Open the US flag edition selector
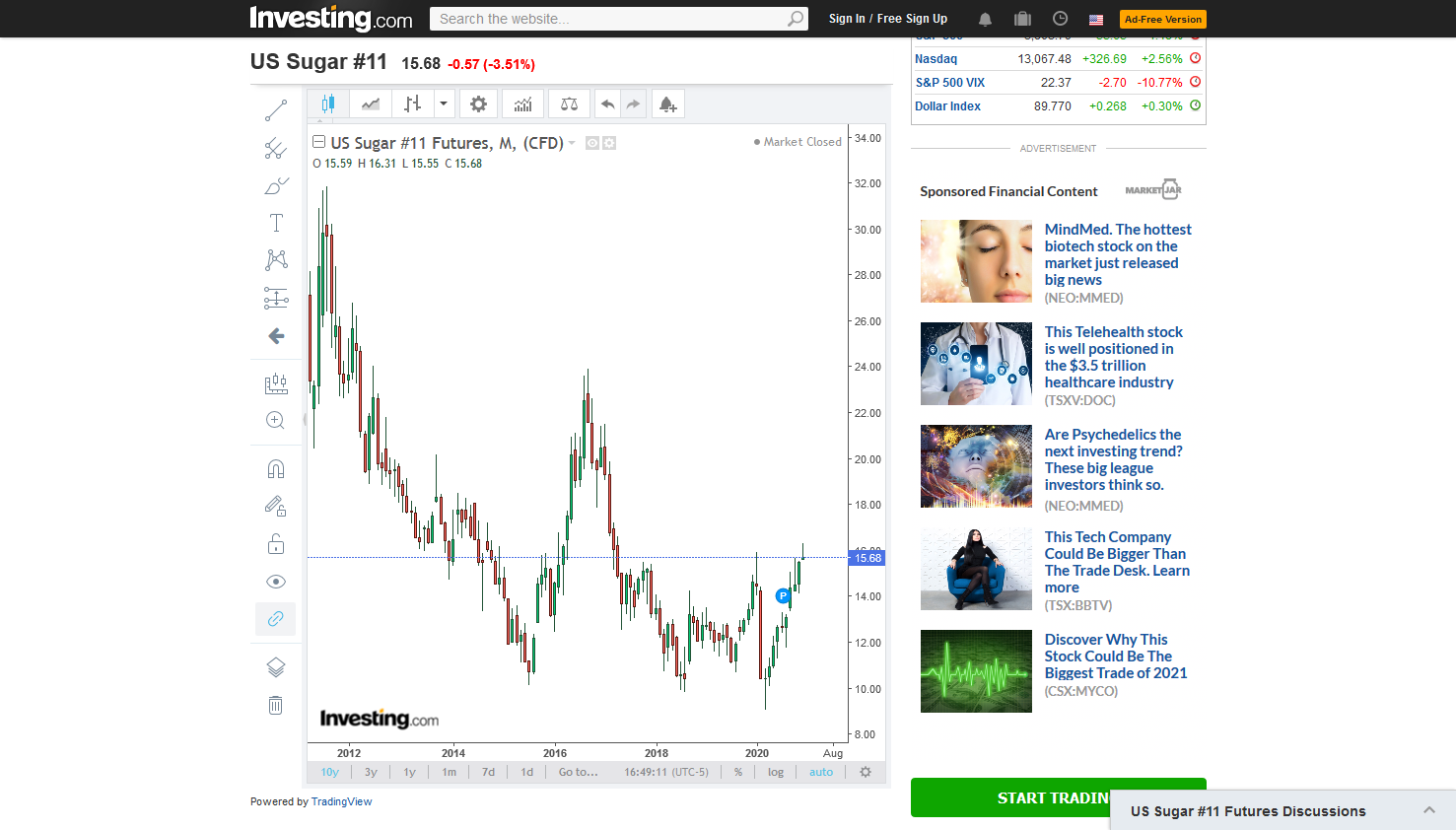The width and height of the screenshot is (1456, 830). point(1096,19)
